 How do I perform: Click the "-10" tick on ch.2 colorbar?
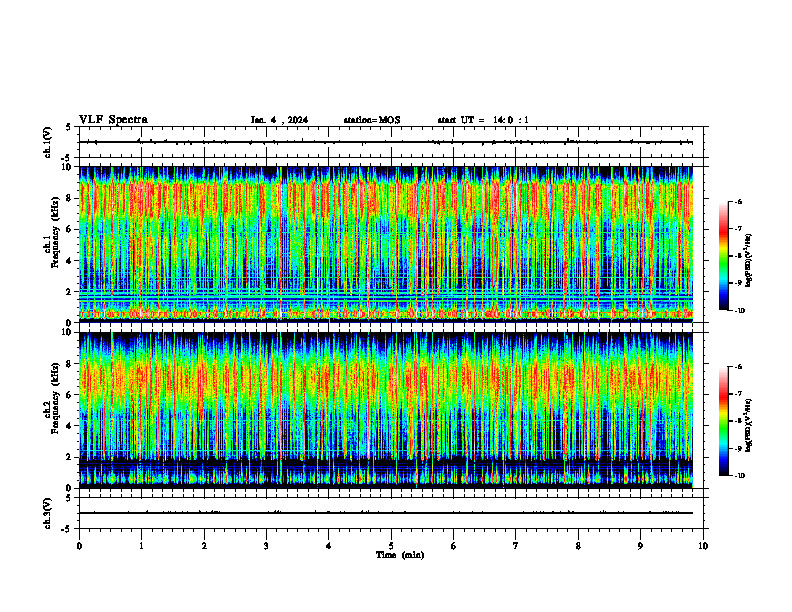coord(739,476)
